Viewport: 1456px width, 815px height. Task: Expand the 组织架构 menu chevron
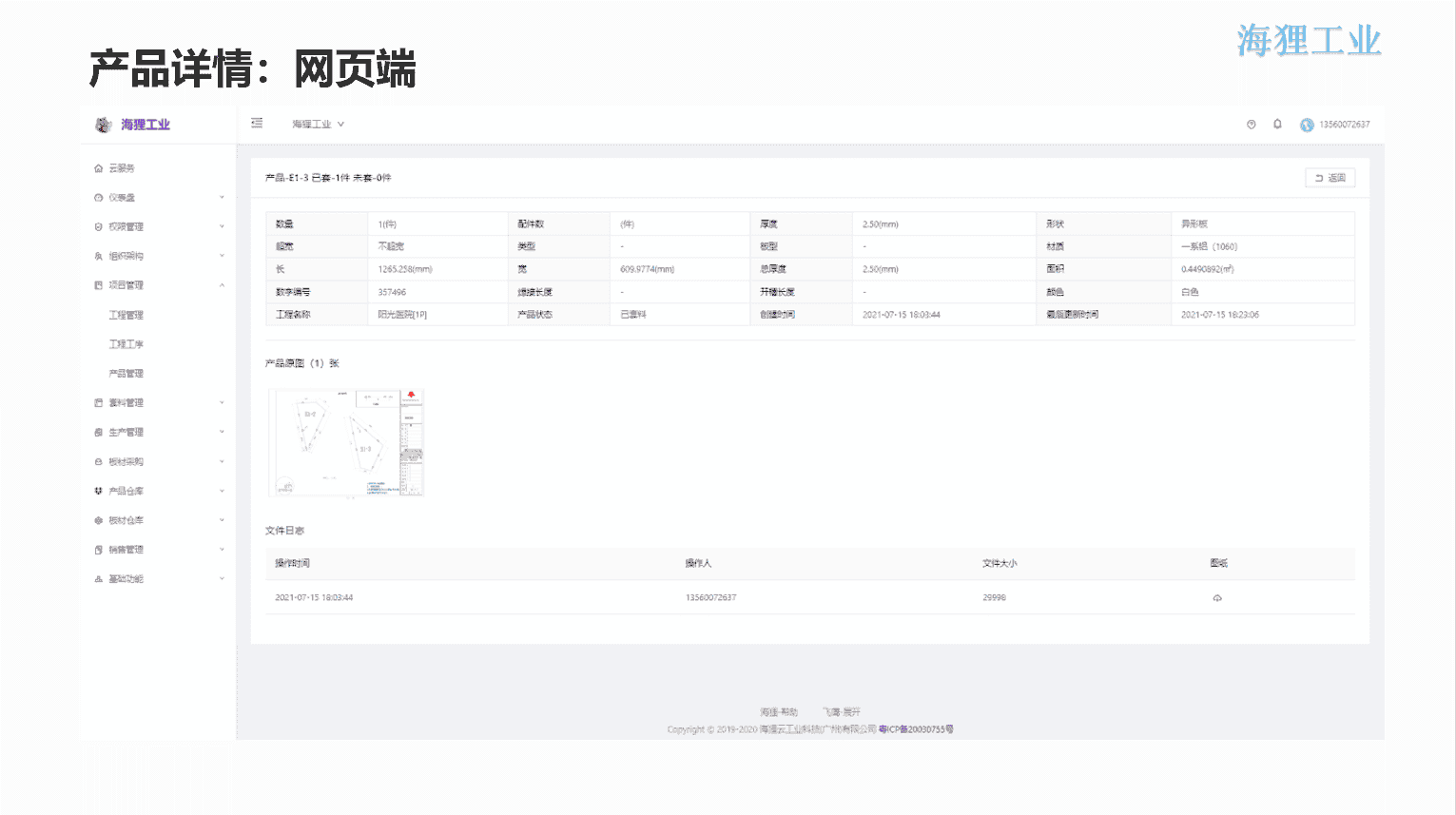tap(222, 256)
